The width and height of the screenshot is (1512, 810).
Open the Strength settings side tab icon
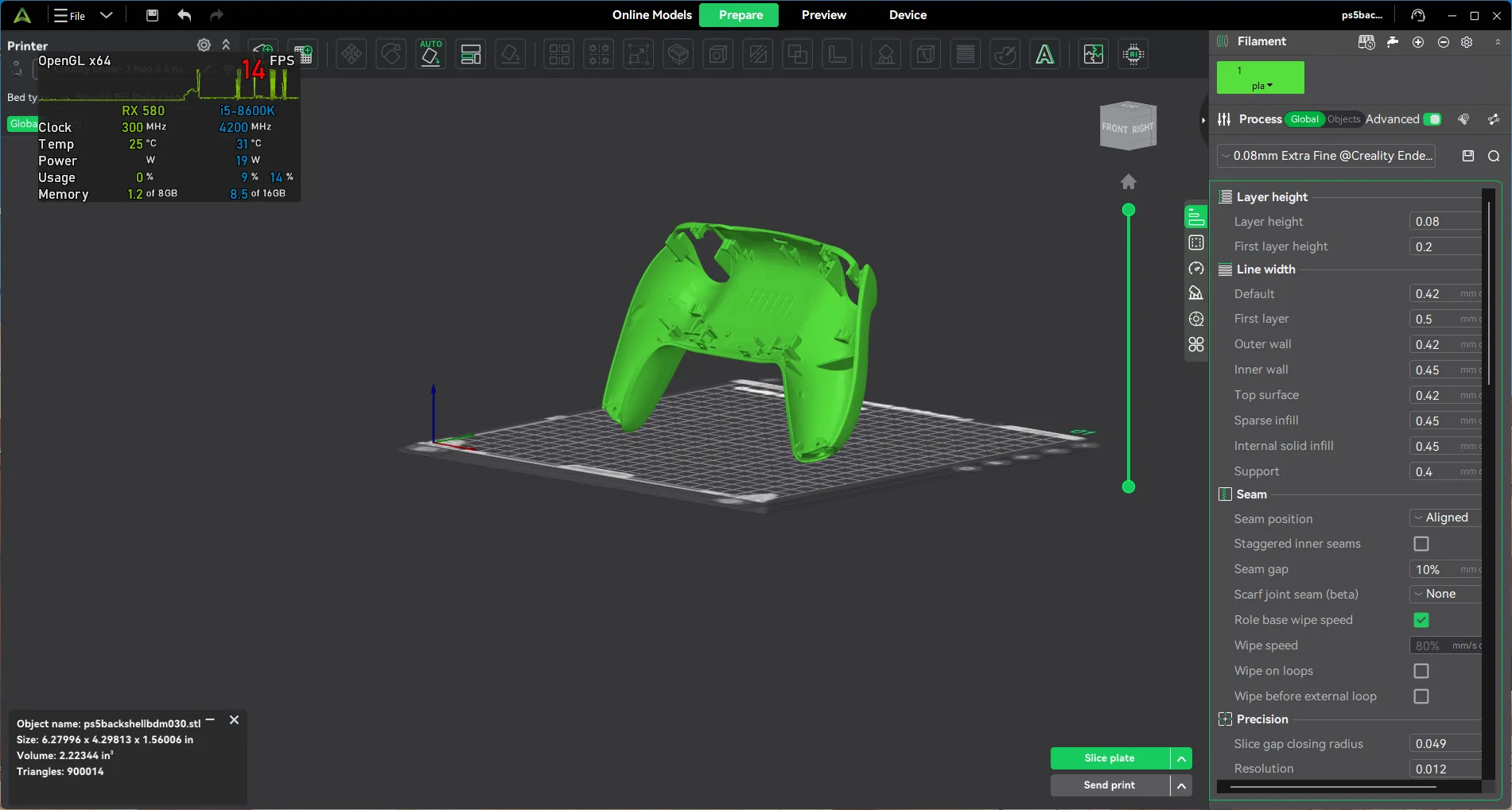(x=1196, y=242)
